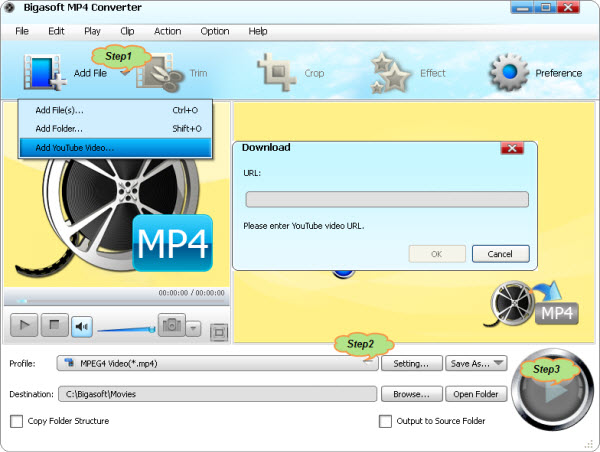Select Add YouTube Video... entry
600x452 pixels.
point(116,148)
